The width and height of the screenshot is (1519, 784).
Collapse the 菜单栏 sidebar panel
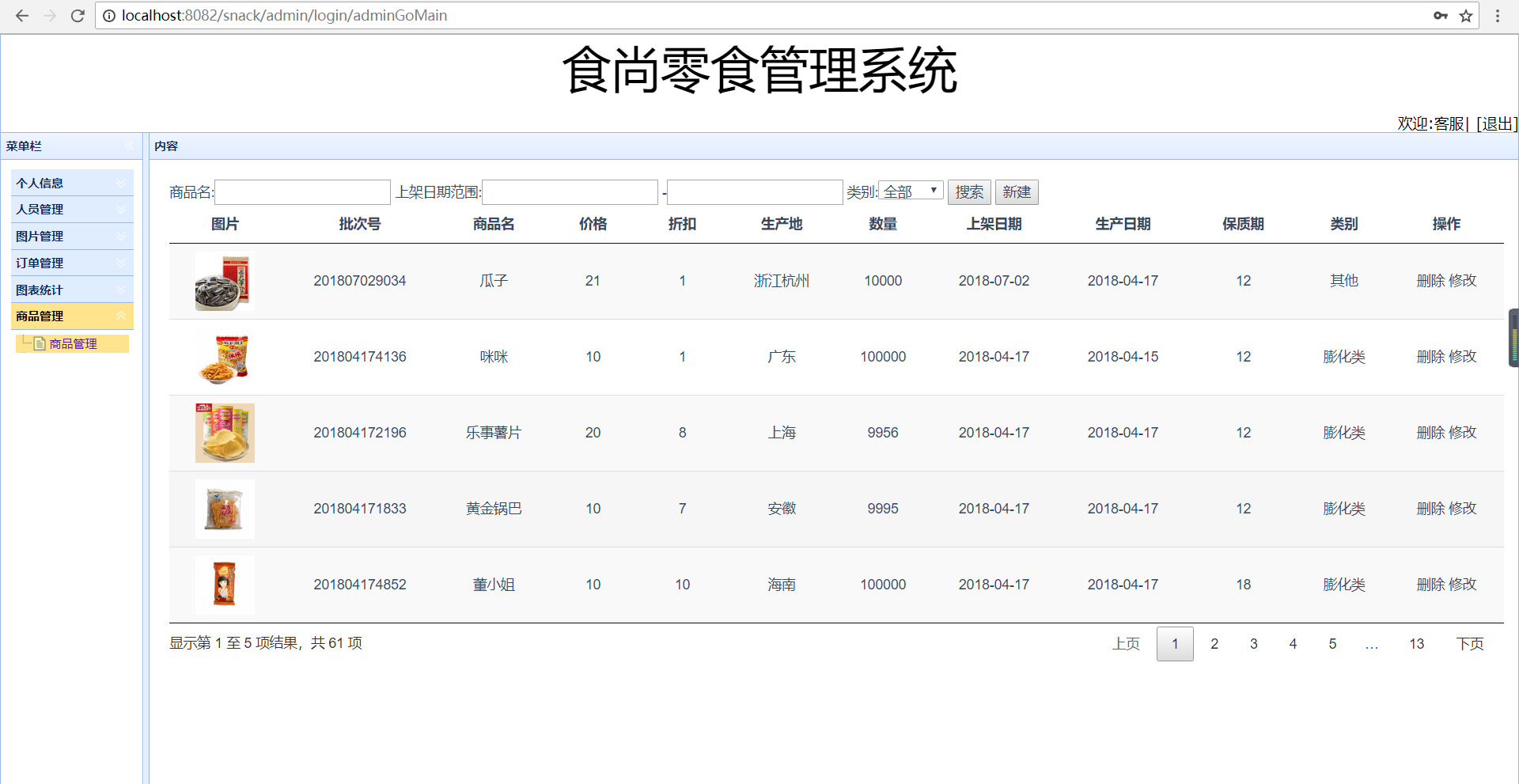pyautogui.click(x=131, y=146)
